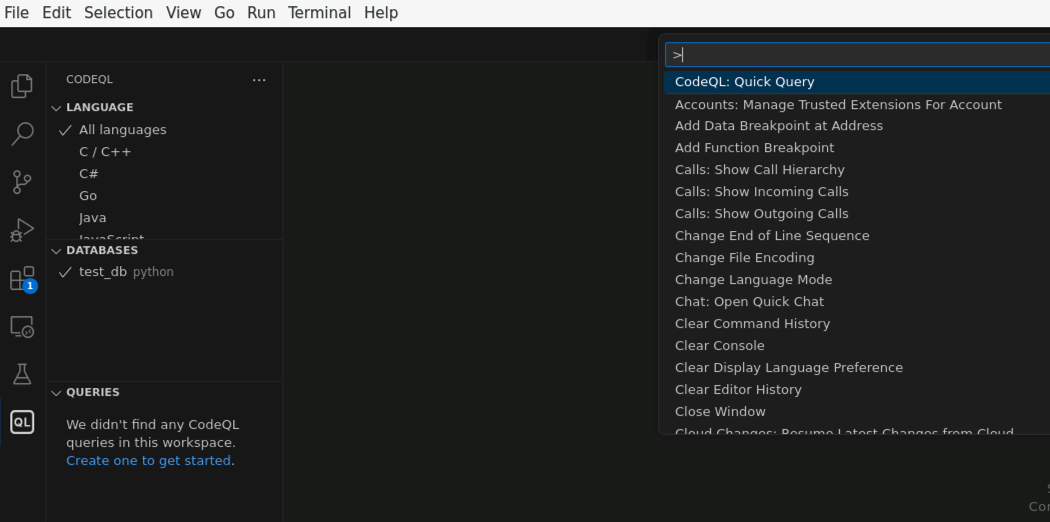Image resolution: width=1050 pixels, height=522 pixels.
Task: Choose Change End of Line Sequence
Action: pos(856,236)
